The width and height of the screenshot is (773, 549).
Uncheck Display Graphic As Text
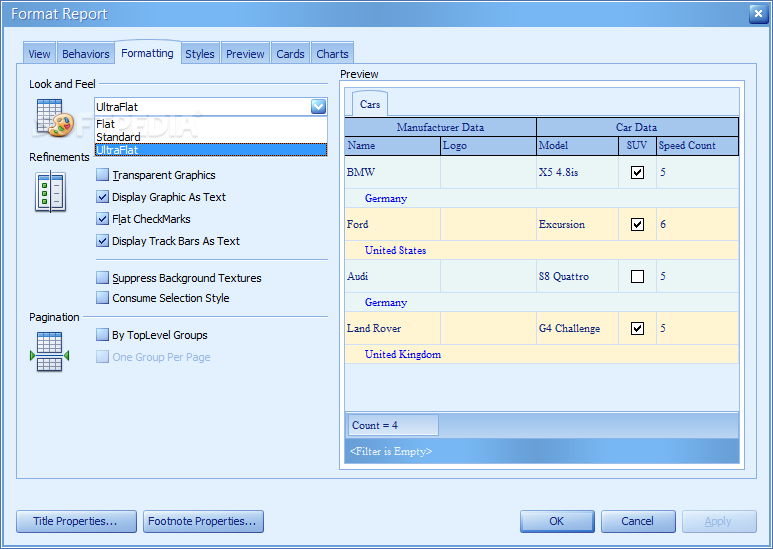pyautogui.click(x=102, y=197)
